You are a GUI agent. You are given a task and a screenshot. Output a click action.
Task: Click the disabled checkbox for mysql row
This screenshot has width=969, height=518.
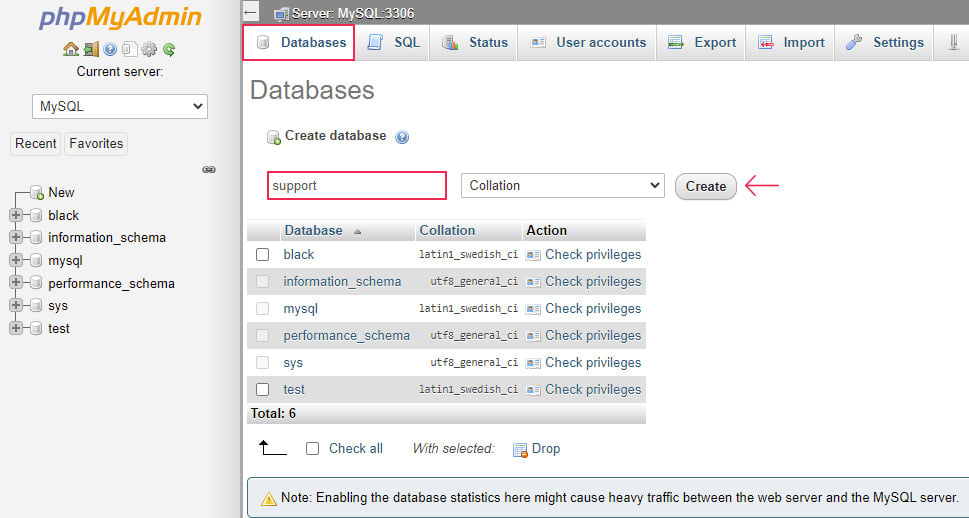click(x=263, y=308)
